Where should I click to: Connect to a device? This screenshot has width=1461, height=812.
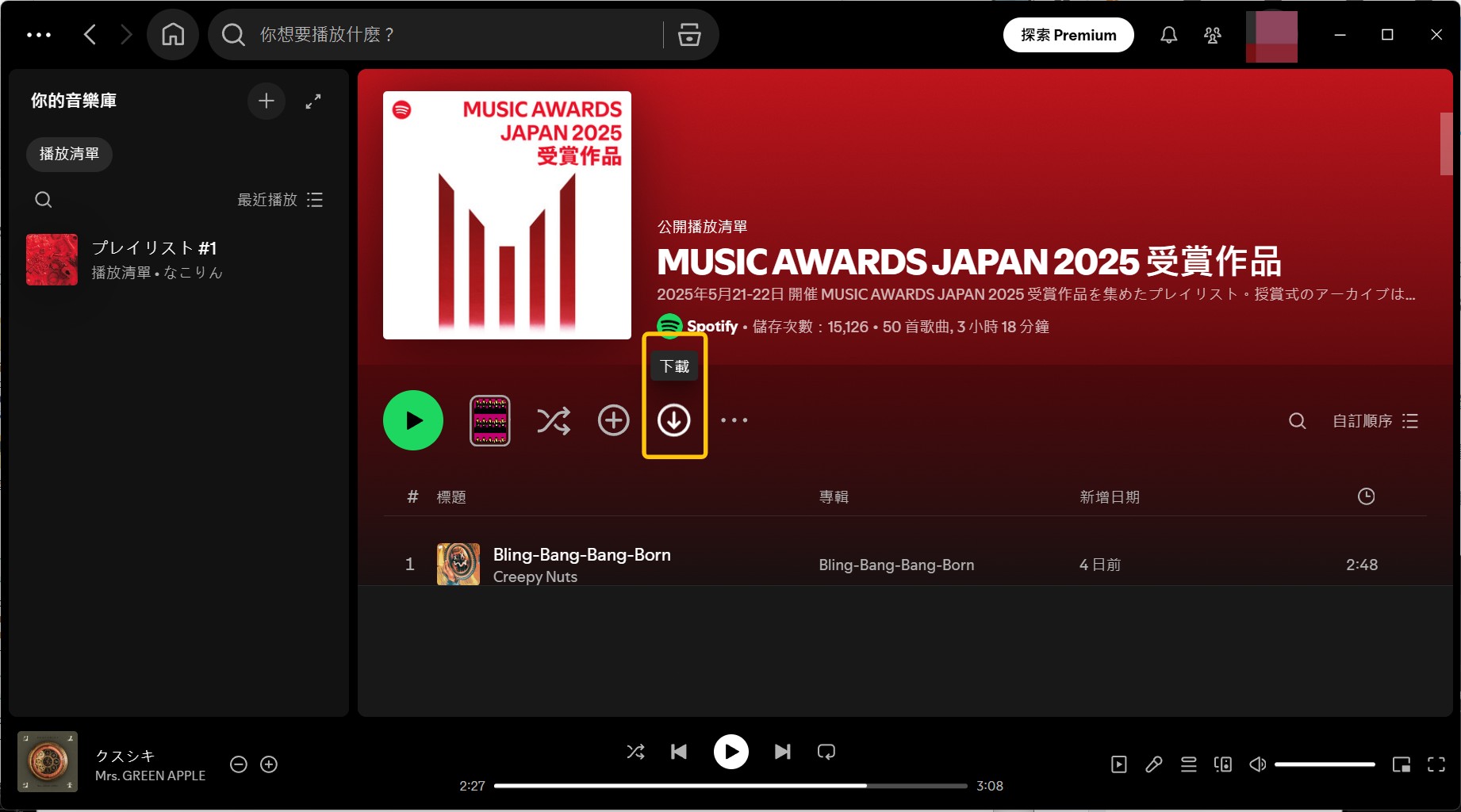1223,764
